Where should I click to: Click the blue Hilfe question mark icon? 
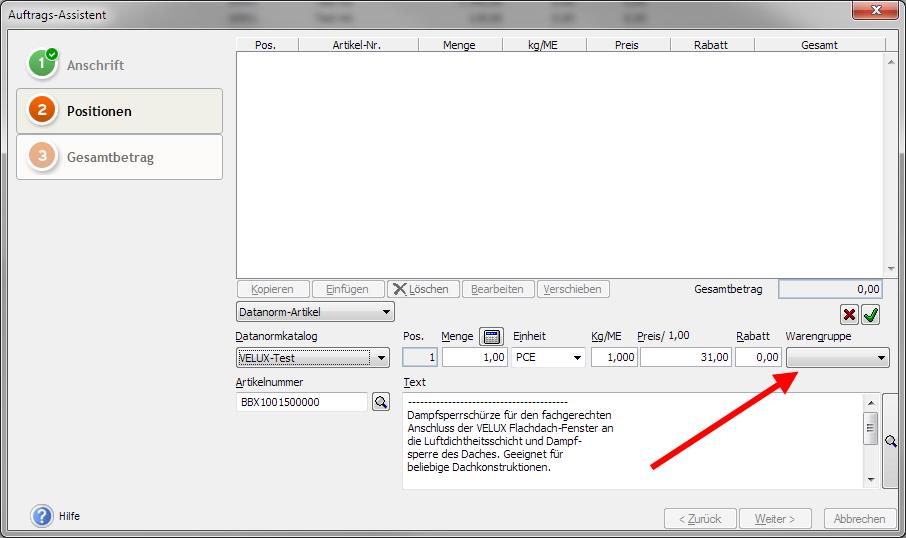pos(42,515)
